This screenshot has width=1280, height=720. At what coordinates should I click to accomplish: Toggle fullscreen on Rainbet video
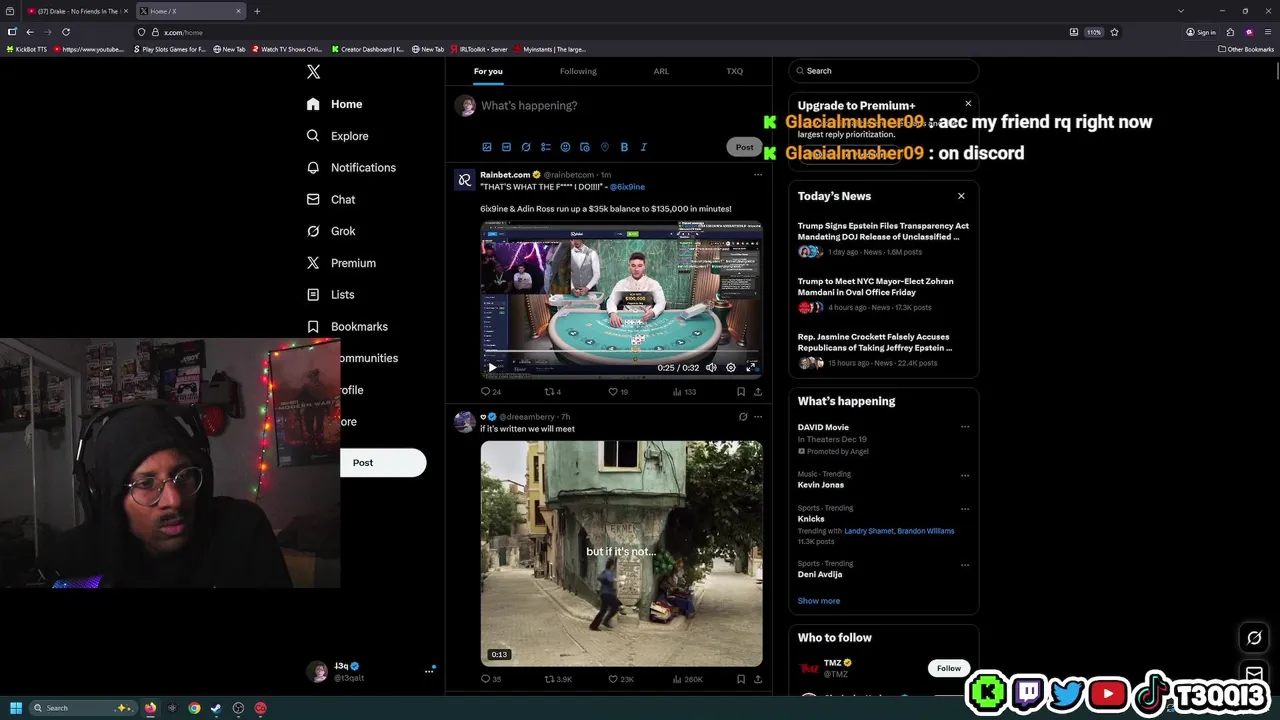coord(751,368)
